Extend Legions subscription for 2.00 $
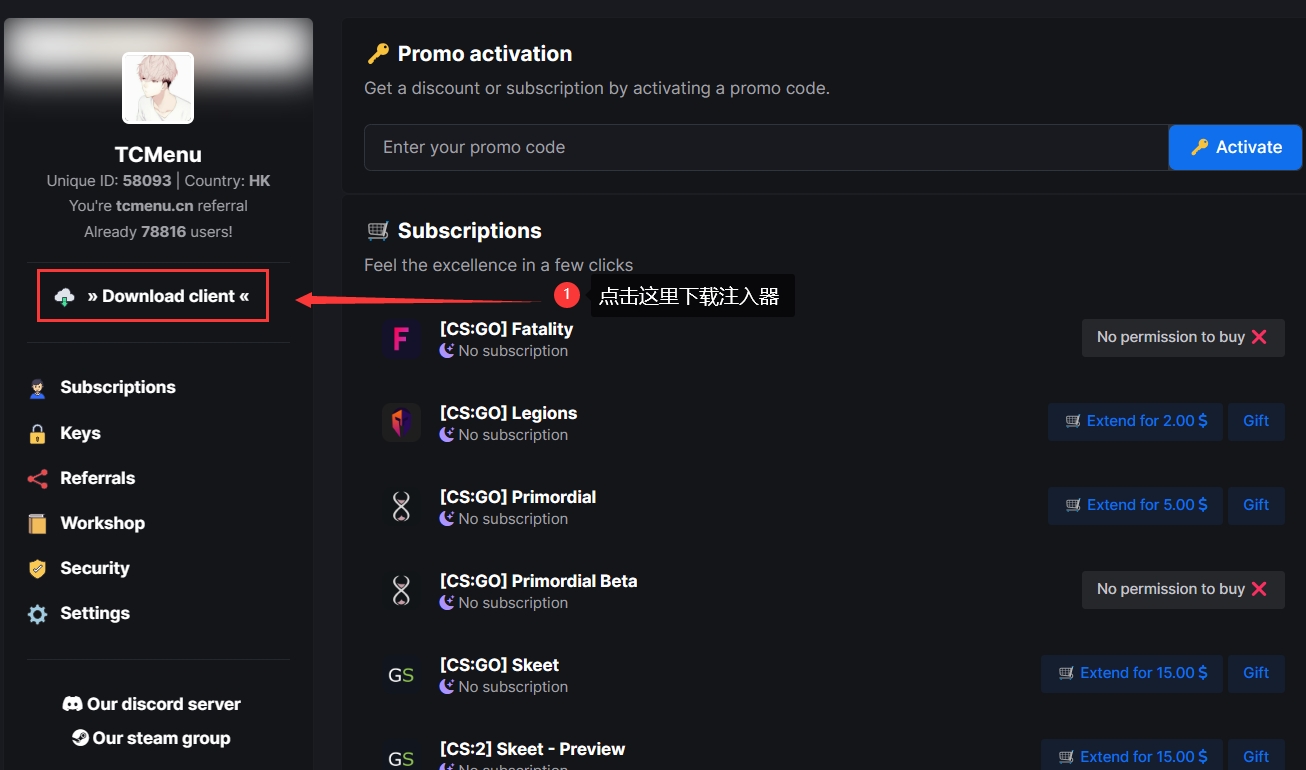Viewport: 1306px width, 770px height. 1135,422
